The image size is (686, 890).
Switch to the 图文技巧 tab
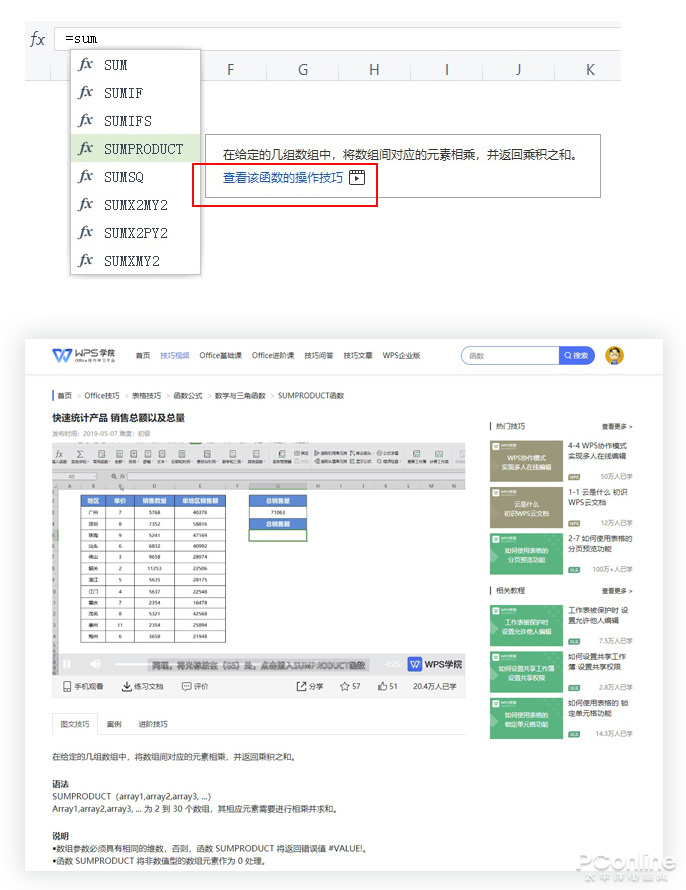(x=75, y=724)
